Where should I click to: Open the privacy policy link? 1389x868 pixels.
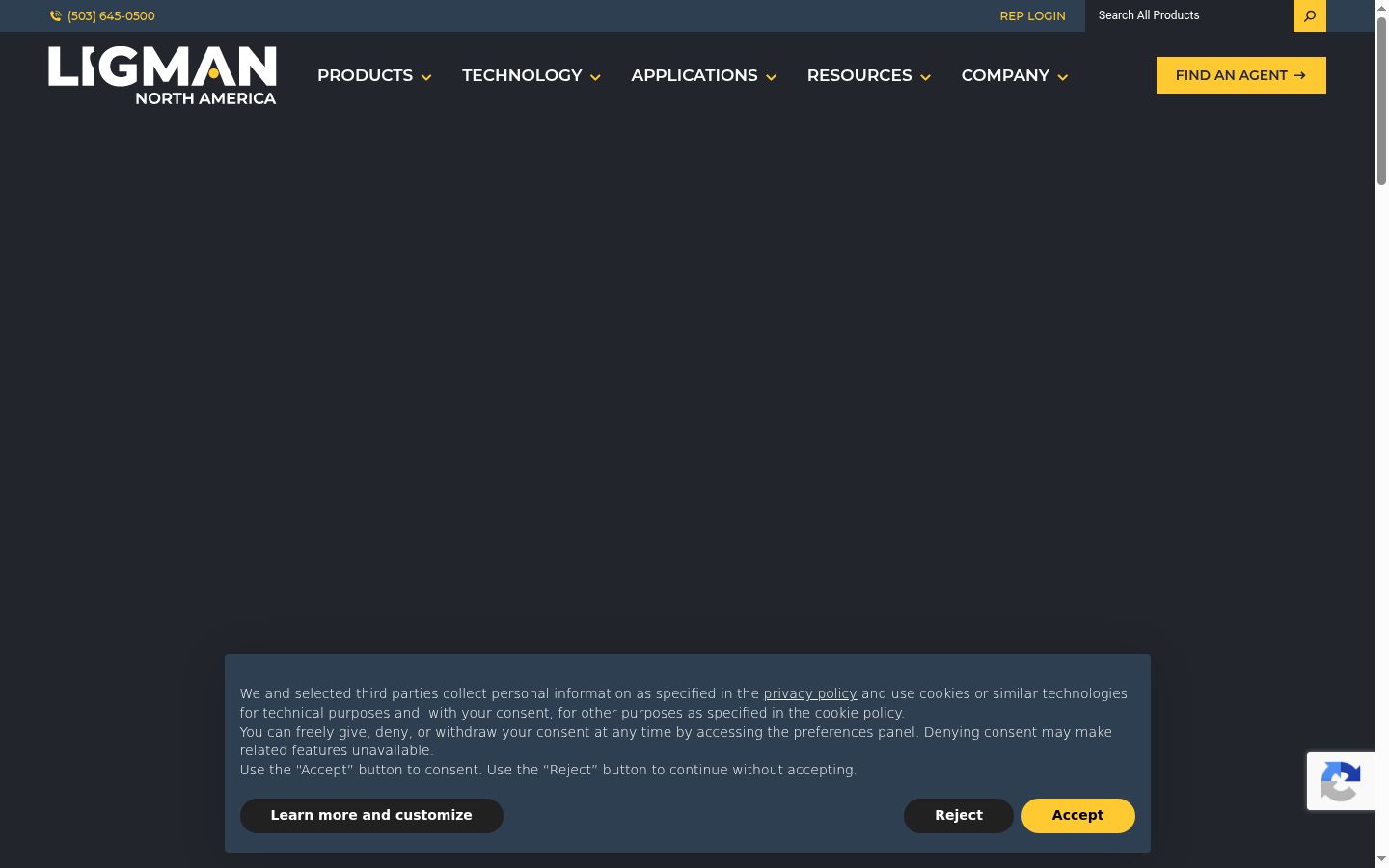tap(810, 693)
